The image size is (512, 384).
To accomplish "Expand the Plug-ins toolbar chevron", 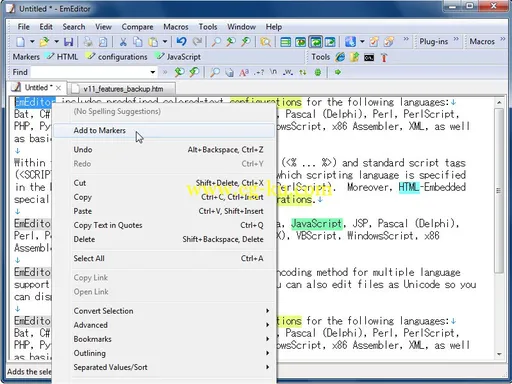I will (x=456, y=40).
